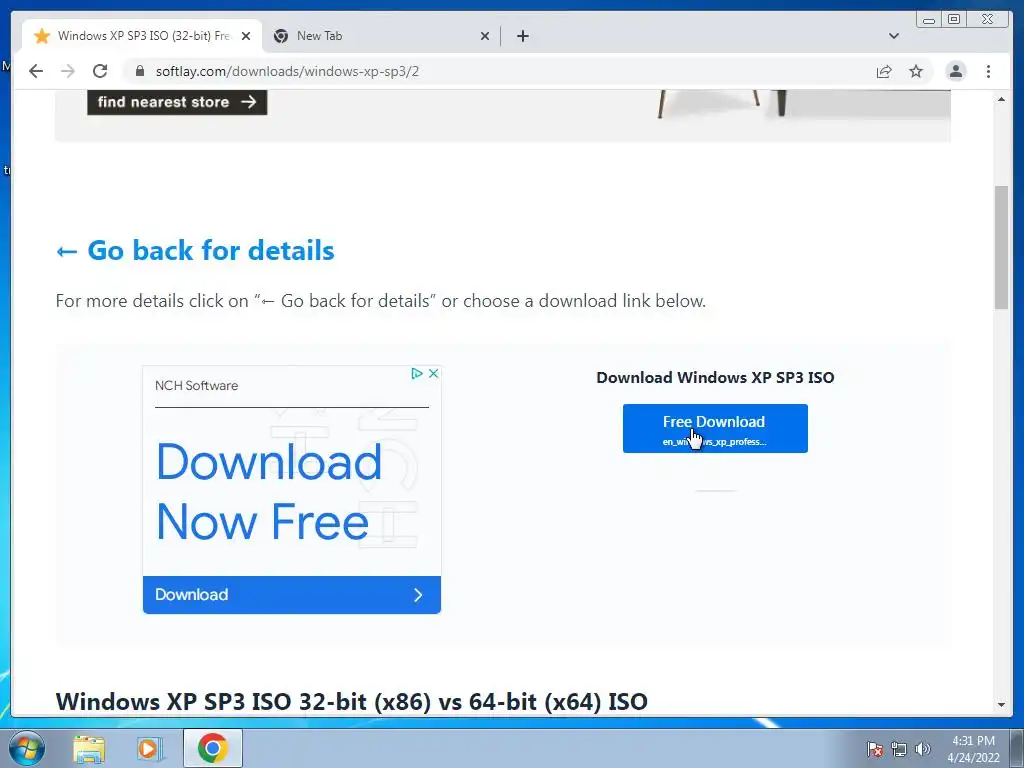Click the Download Windows XP SP3 ISO heading

715,377
